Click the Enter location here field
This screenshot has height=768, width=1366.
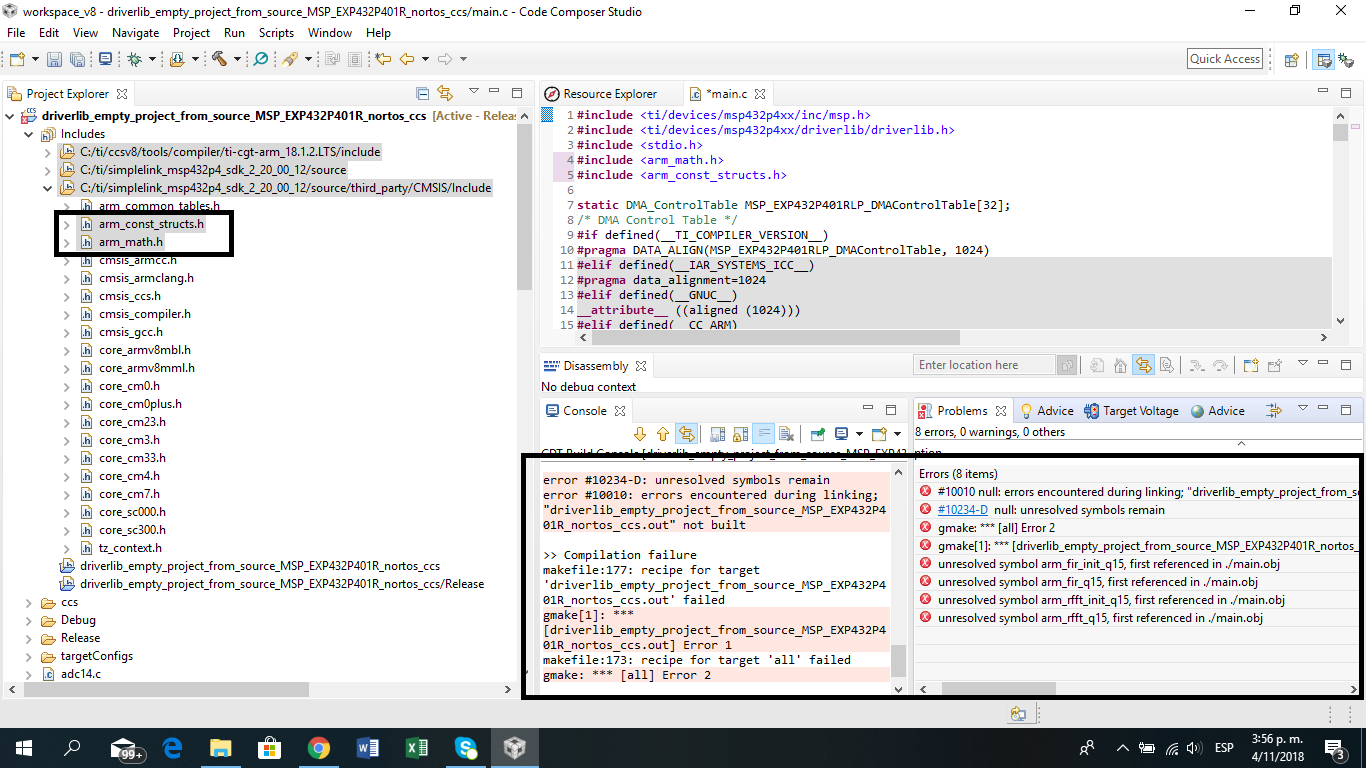tap(985, 365)
